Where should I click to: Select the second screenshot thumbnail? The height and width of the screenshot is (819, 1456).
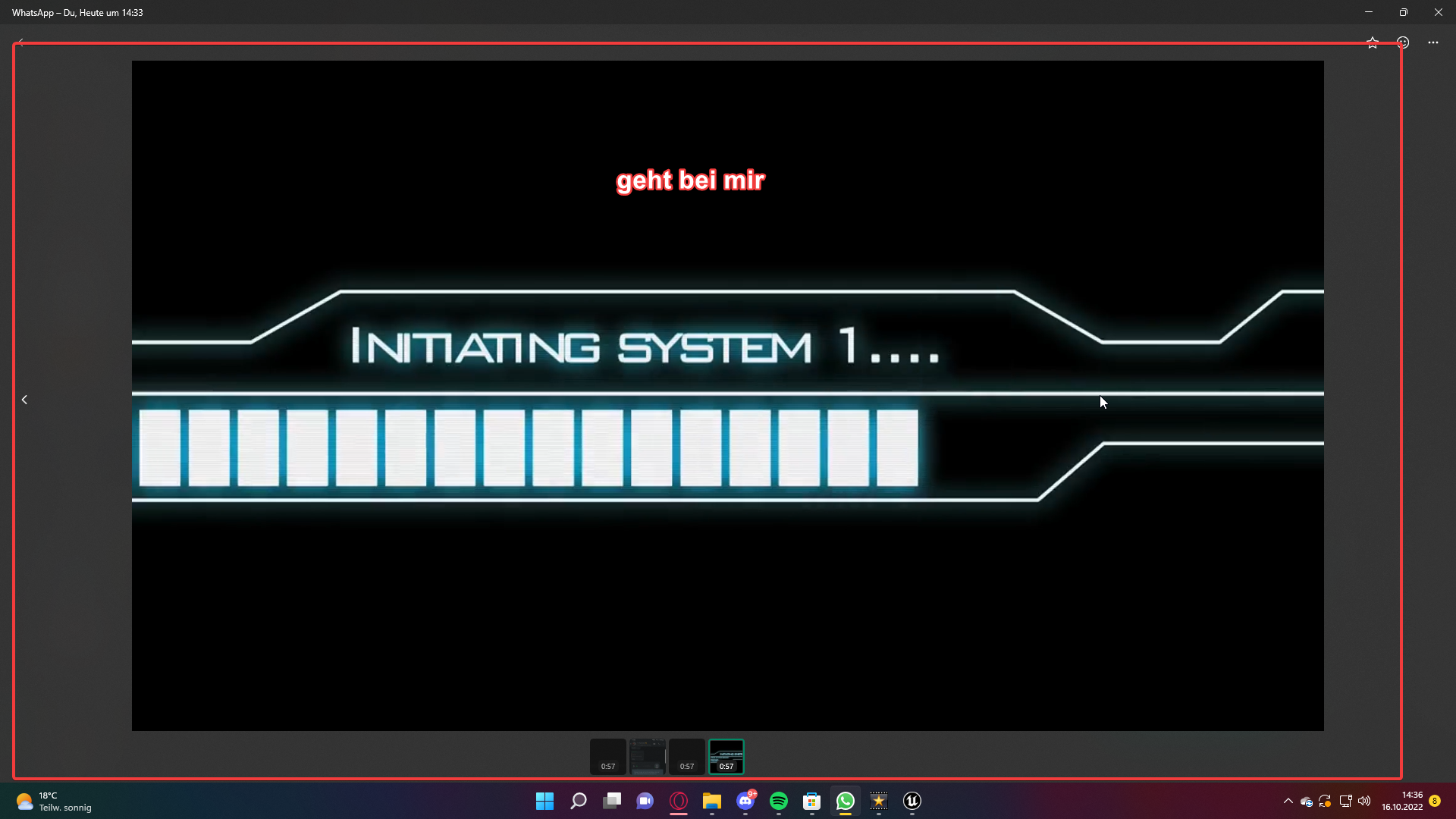tap(647, 756)
